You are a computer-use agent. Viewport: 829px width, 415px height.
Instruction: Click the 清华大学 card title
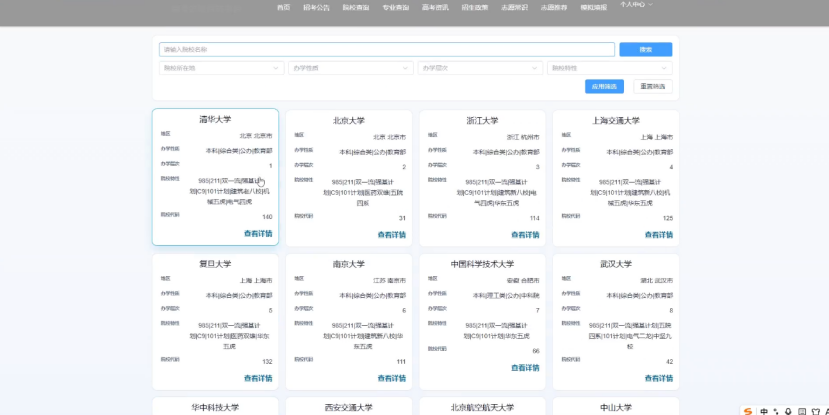coord(215,119)
